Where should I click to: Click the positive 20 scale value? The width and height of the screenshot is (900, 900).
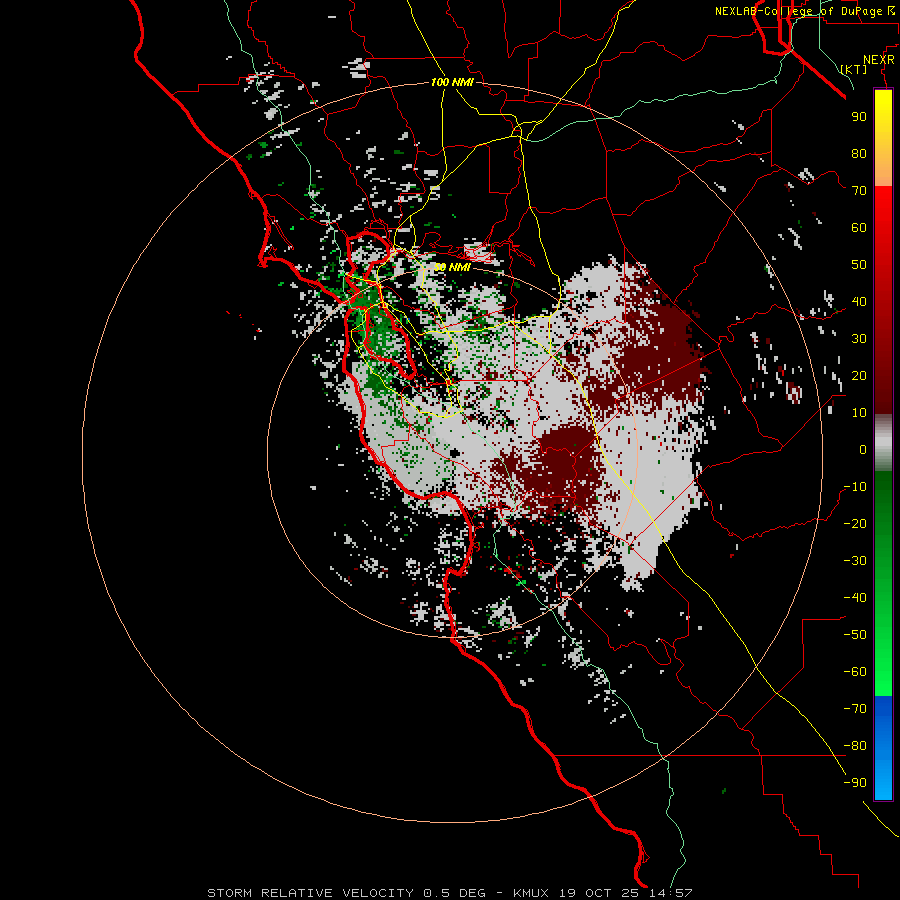pyautogui.click(x=859, y=375)
